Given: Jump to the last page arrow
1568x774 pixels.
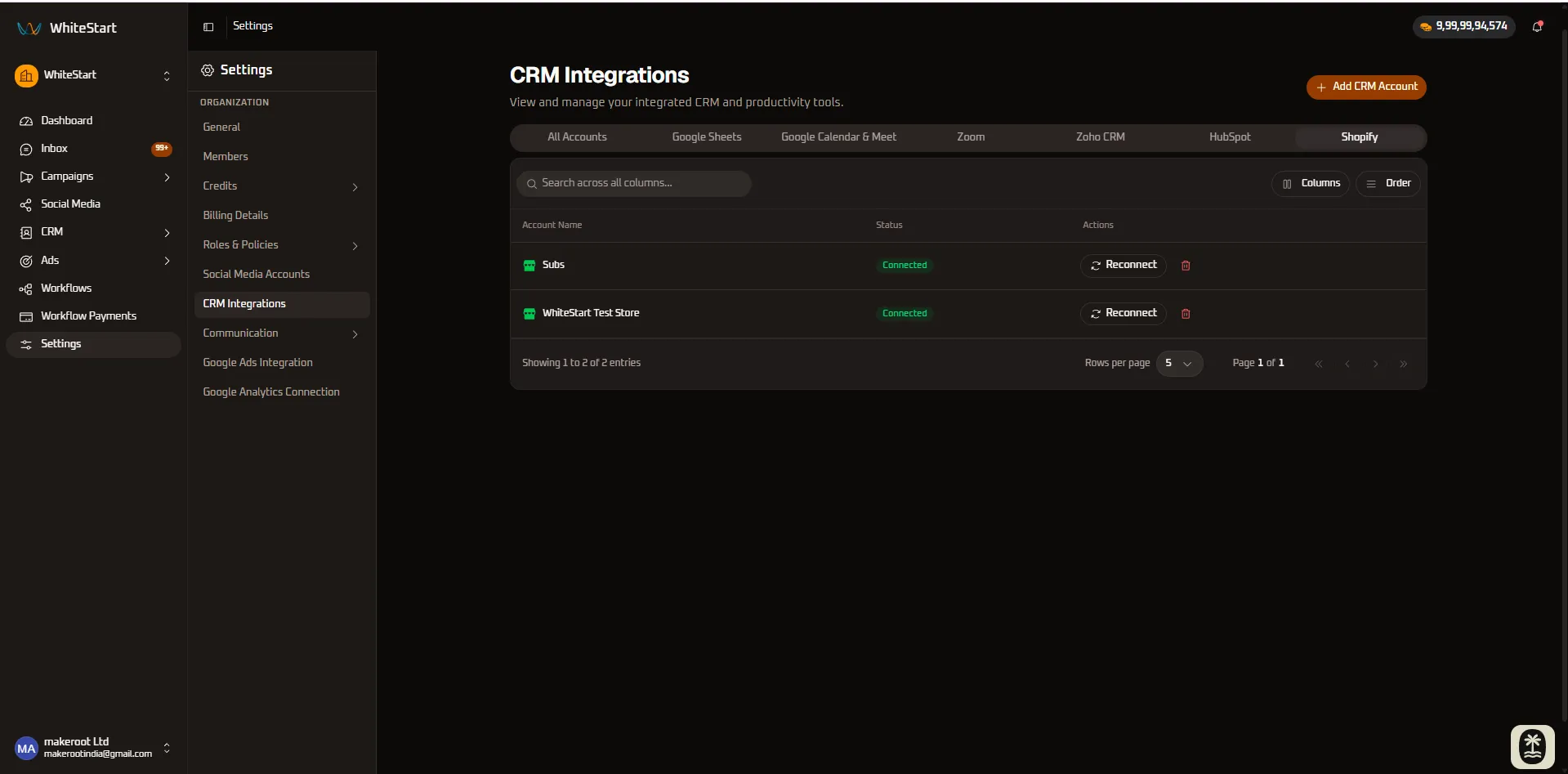Looking at the screenshot, I should pos(1403,364).
